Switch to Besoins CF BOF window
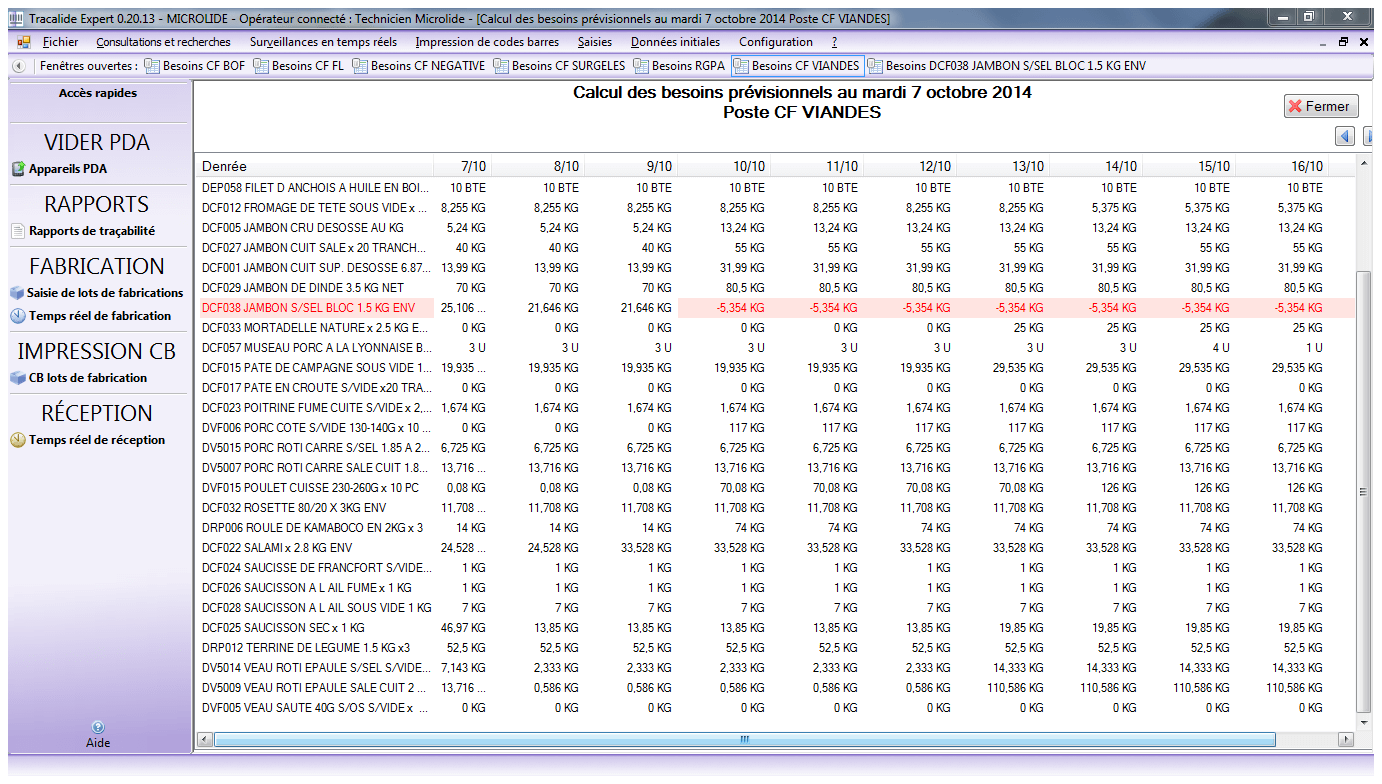Image resolution: width=1382 pixels, height=784 pixels. tap(195, 66)
